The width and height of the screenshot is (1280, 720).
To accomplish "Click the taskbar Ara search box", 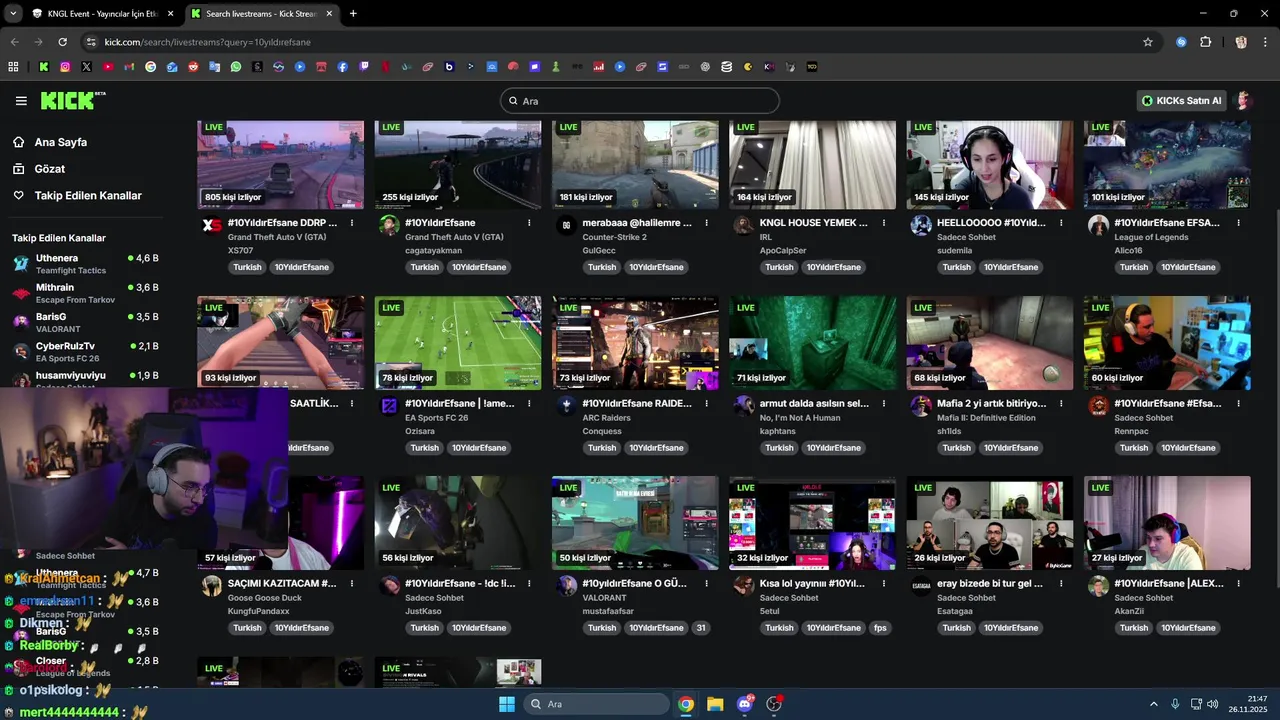I will pos(596,704).
